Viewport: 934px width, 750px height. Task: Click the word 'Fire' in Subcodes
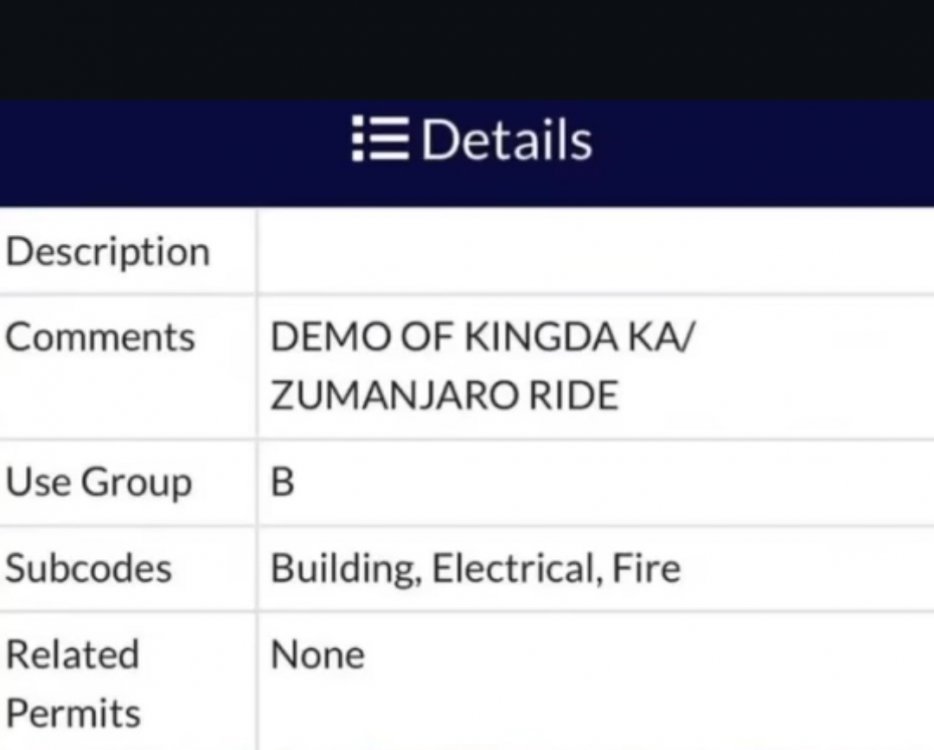(649, 569)
